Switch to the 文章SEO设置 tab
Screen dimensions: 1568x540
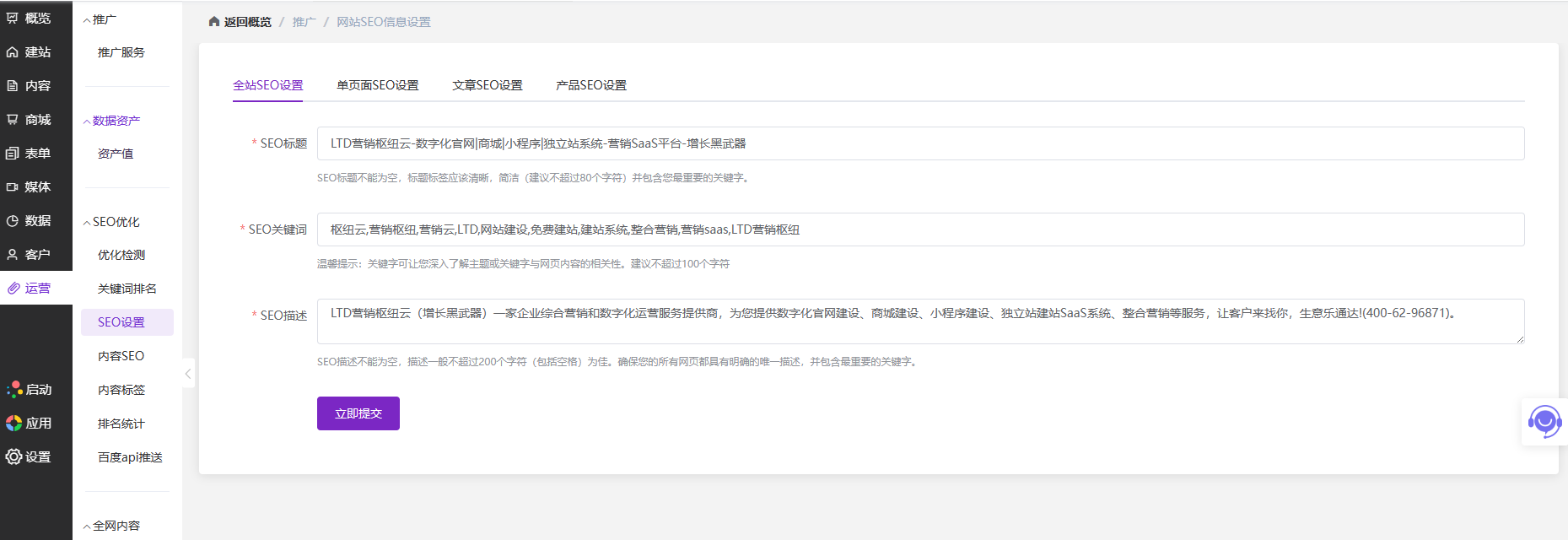click(x=487, y=85)
